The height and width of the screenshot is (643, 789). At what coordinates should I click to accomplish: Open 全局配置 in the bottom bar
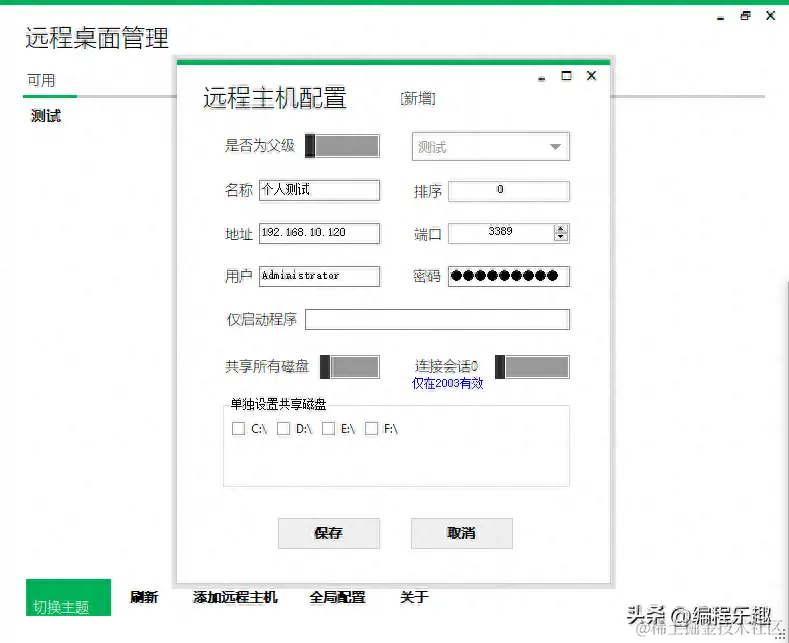point(337,597)
